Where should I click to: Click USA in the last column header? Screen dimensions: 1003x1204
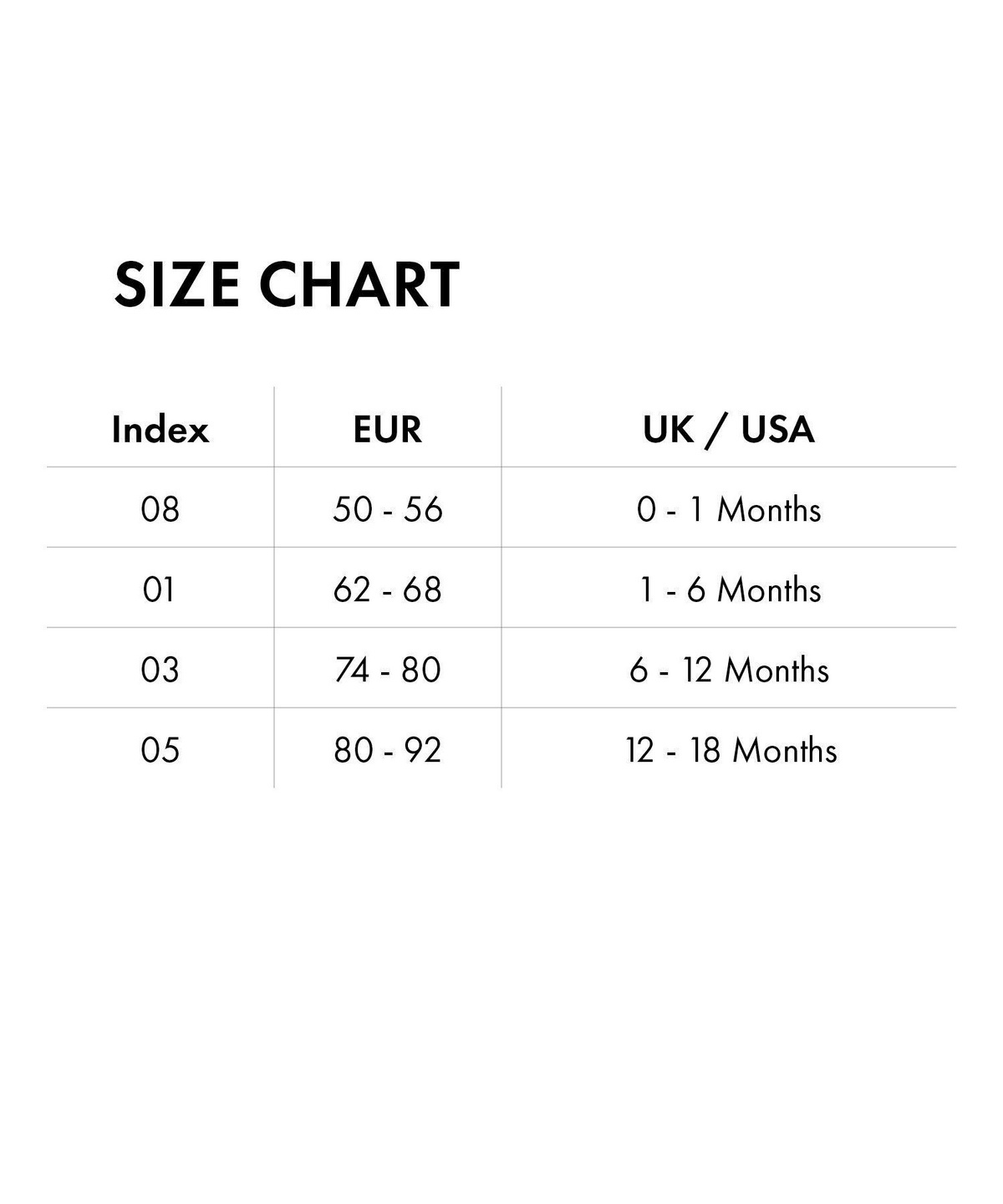pos(777,430)
